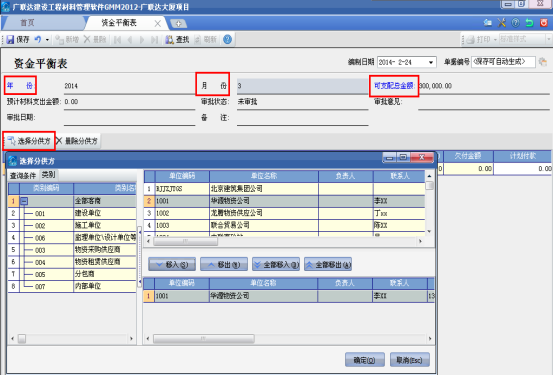Open the blue help icon in toolbar
Screen dimensions: 553x376
pos(227,40)
